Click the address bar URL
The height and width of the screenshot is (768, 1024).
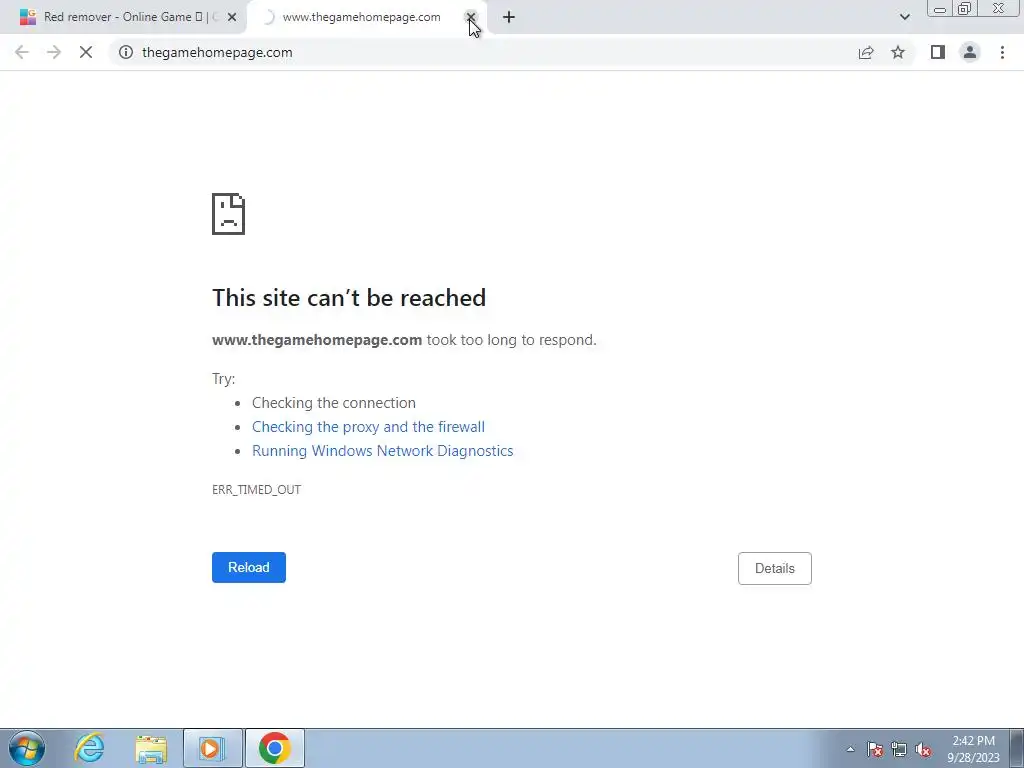217,52
